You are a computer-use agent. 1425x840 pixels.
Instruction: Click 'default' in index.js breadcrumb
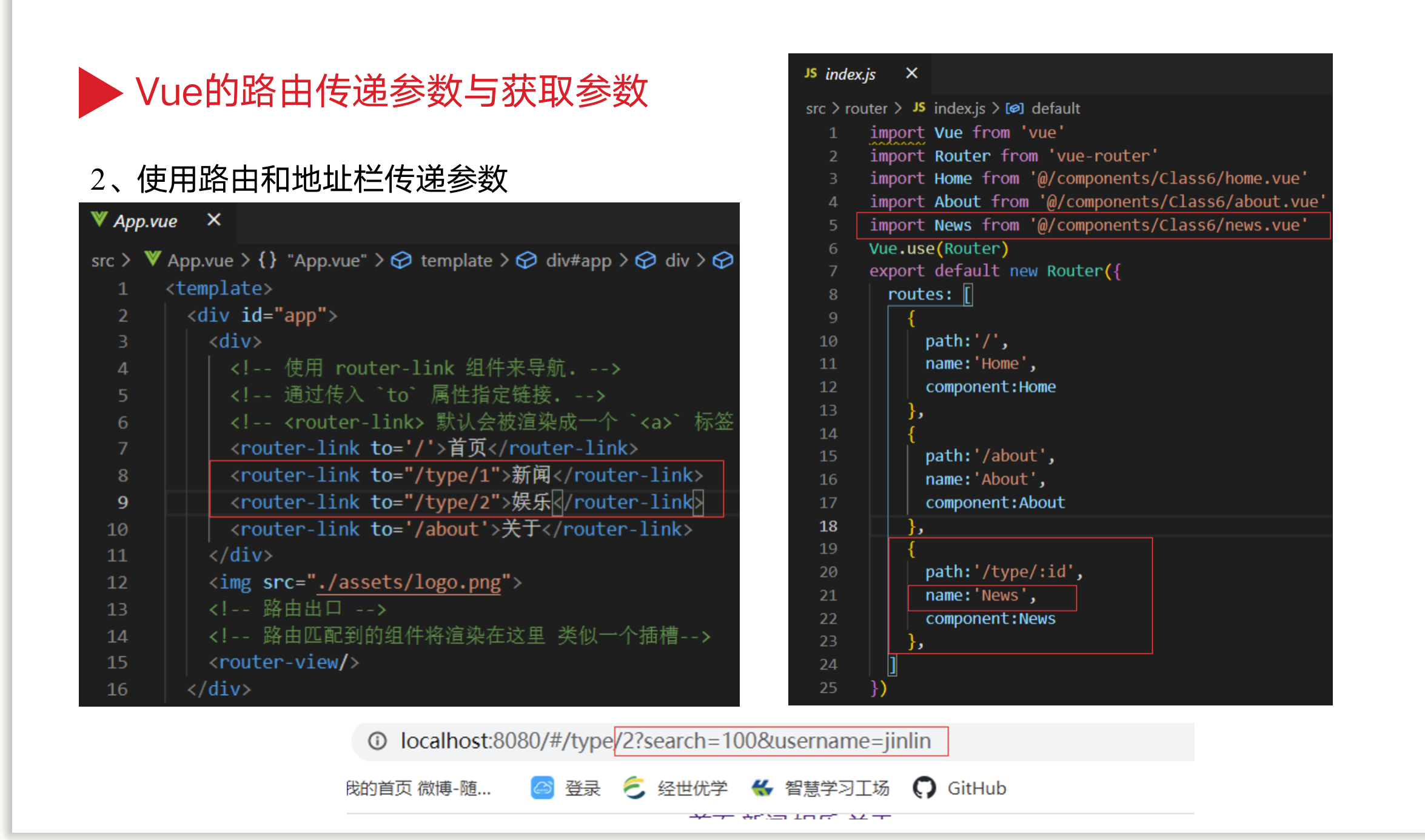1056,108
